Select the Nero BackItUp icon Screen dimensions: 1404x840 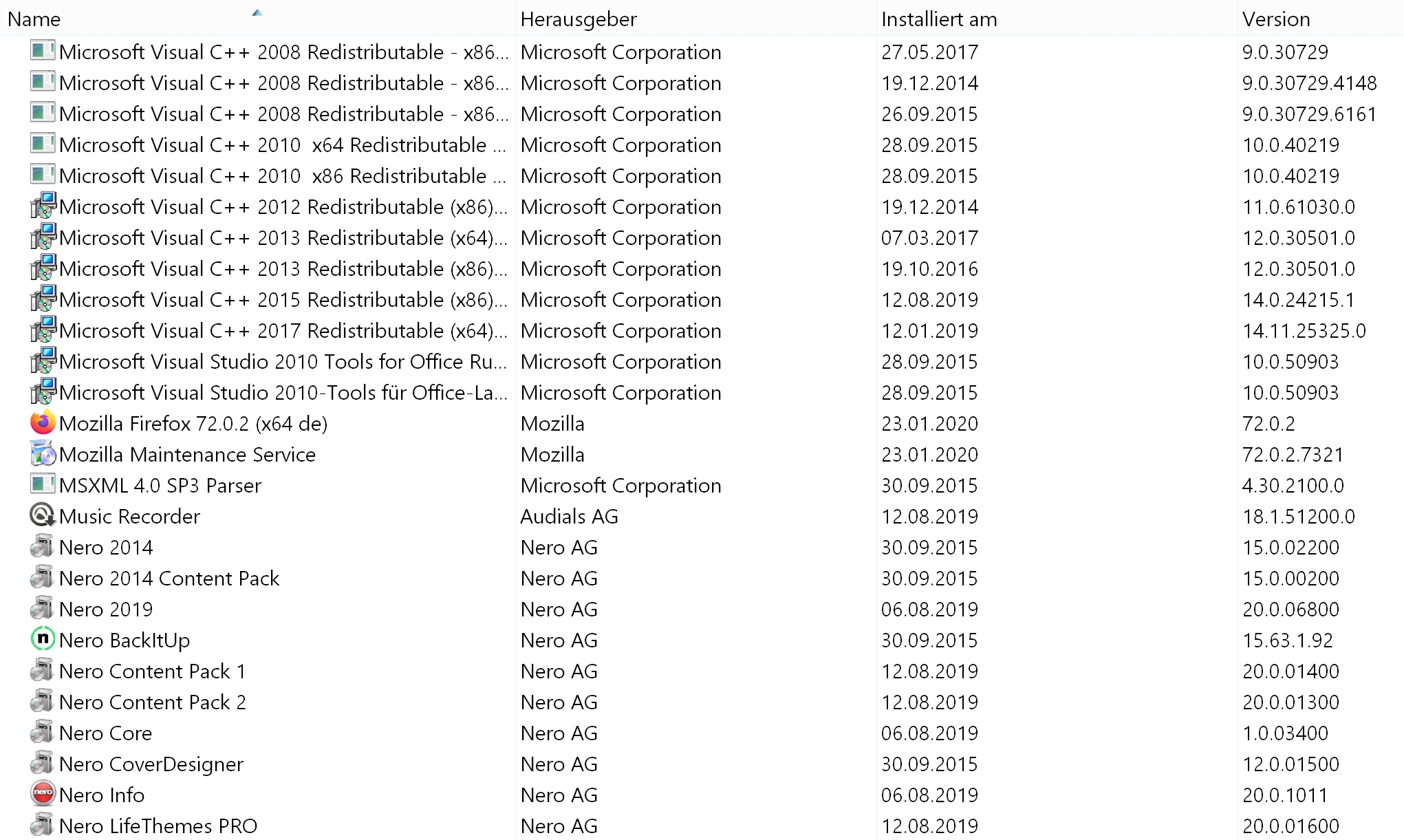coord(43,640)
